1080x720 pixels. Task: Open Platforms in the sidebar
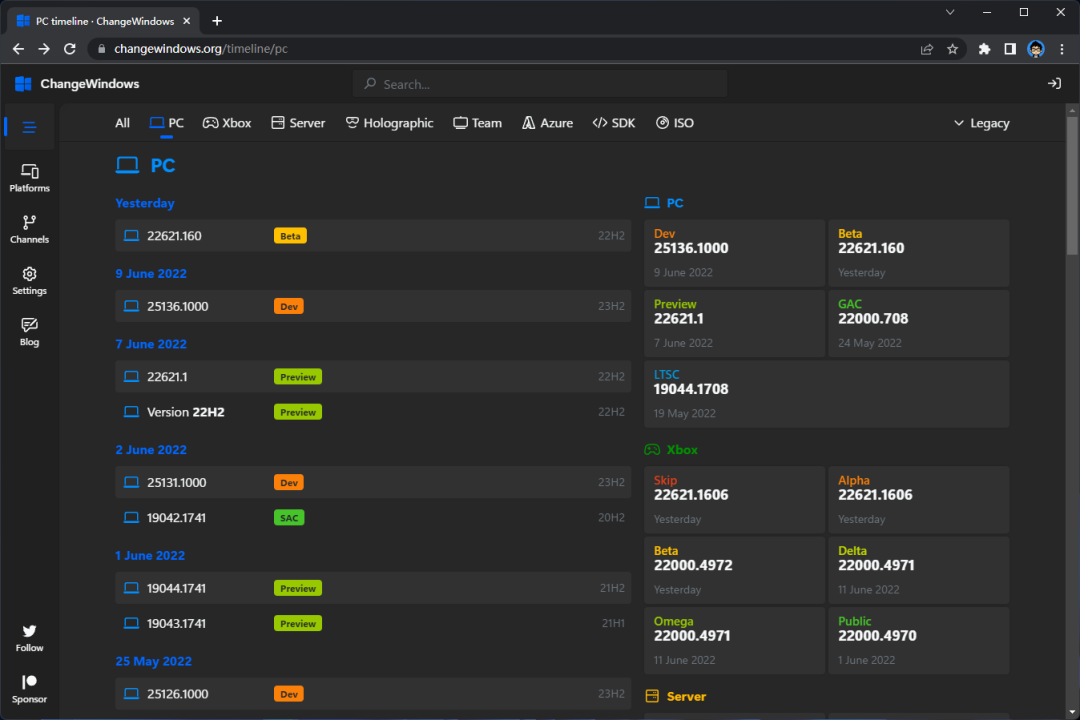coord(29,178)
